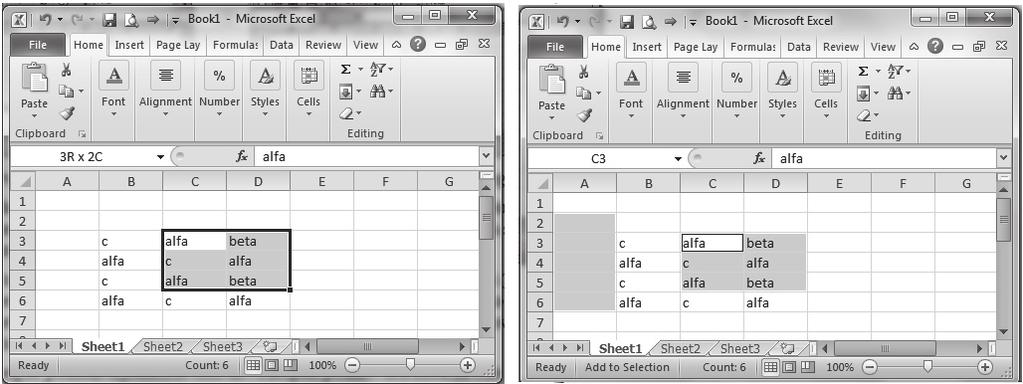
Task: Select Page Break Preview in left status bar
Action: (290, 365)
